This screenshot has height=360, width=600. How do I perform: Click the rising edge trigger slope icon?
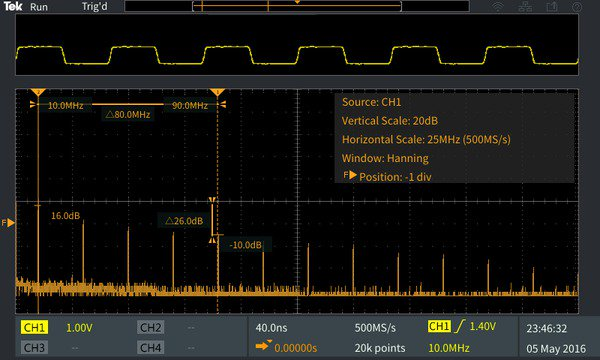coord(460,326)
